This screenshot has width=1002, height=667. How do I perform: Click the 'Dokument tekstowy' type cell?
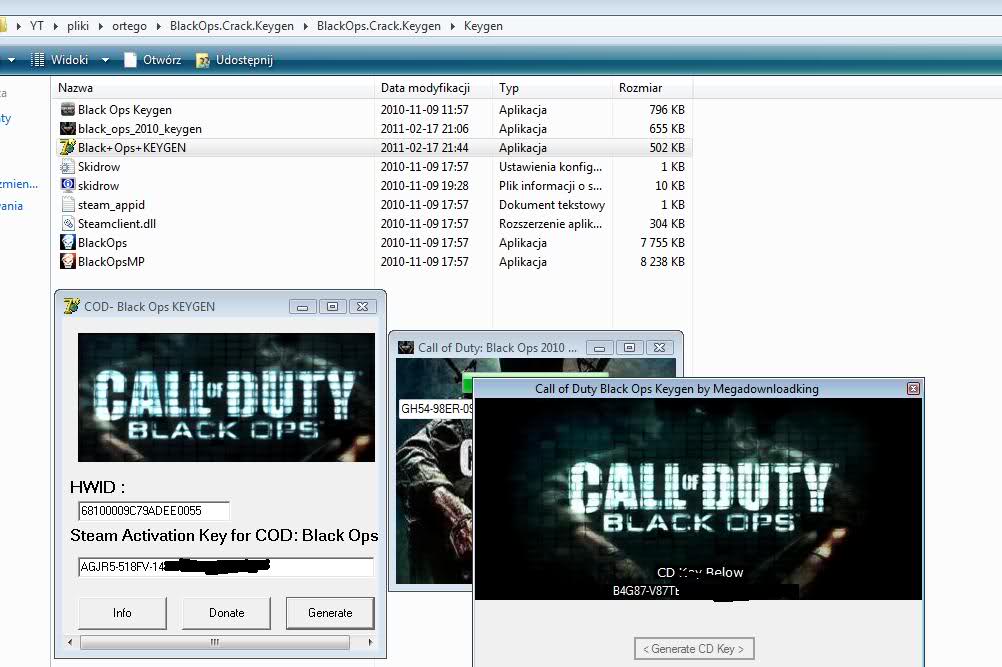click(x=551, y=205)
